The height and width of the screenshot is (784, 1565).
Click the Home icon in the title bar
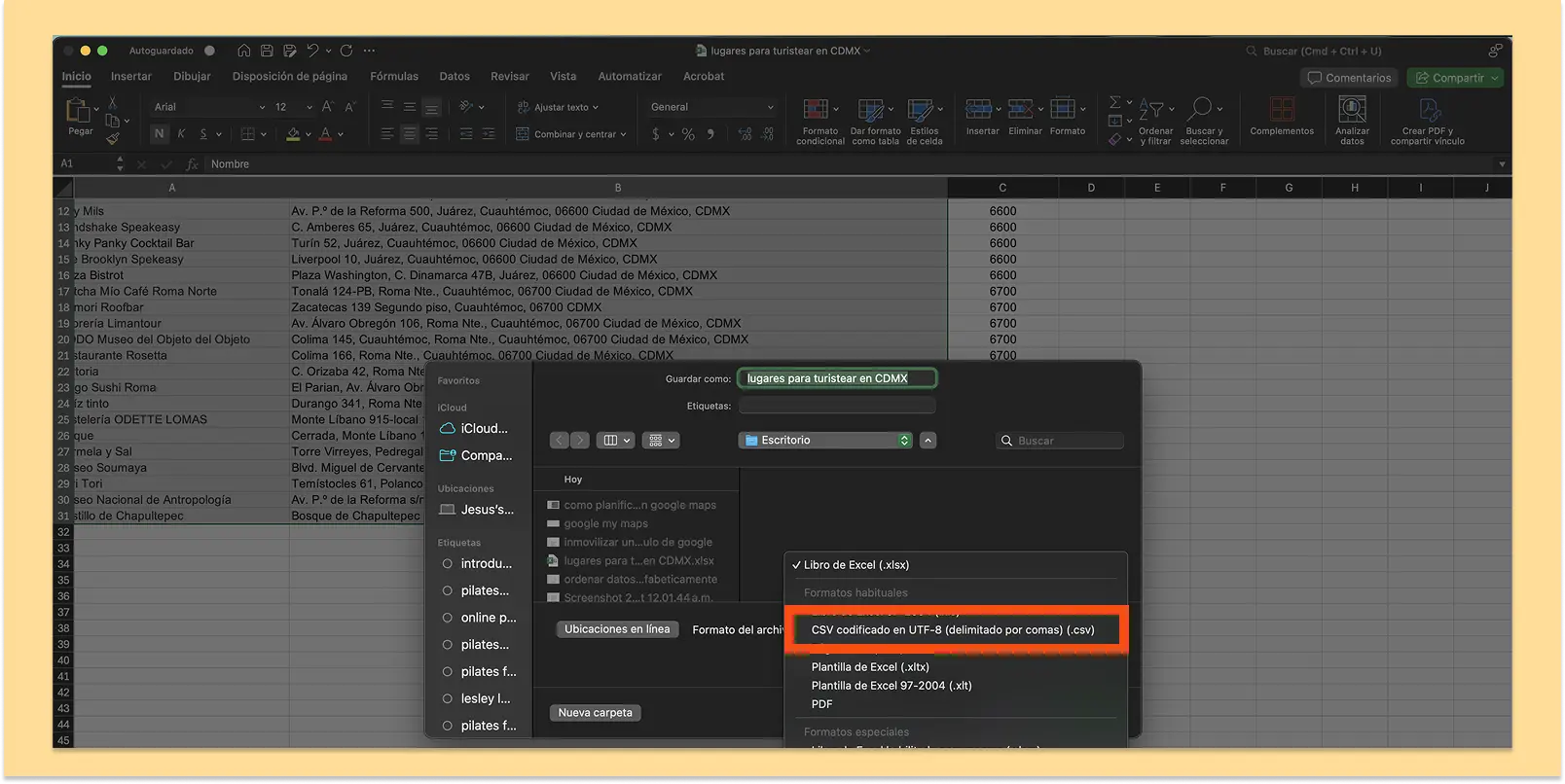pyautogui.click(x=243, y=51)
